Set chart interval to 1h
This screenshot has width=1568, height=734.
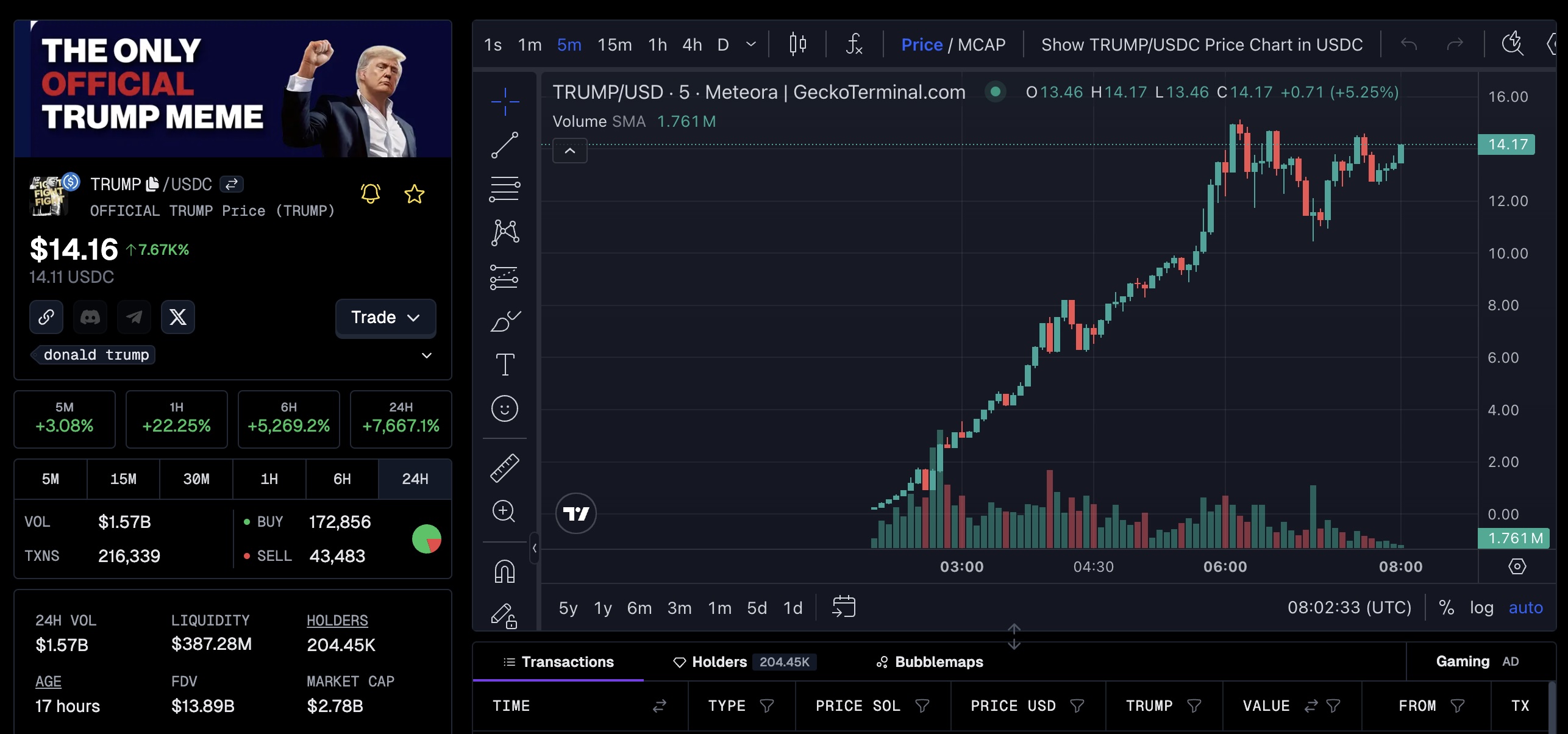tap(657, 45)
